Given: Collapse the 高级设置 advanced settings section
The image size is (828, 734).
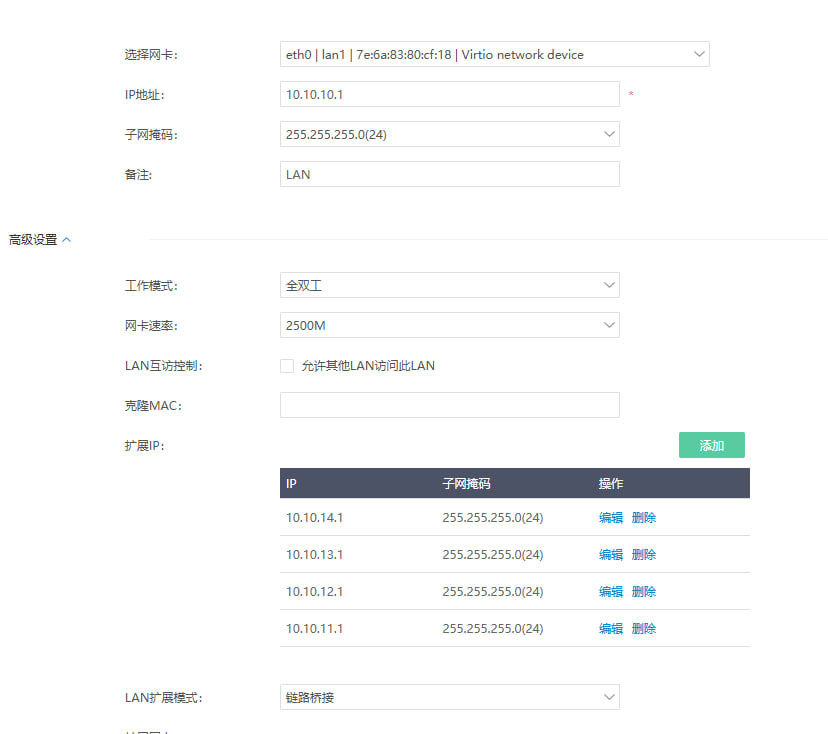Looking at the screenshot, I should click(40, 240).
